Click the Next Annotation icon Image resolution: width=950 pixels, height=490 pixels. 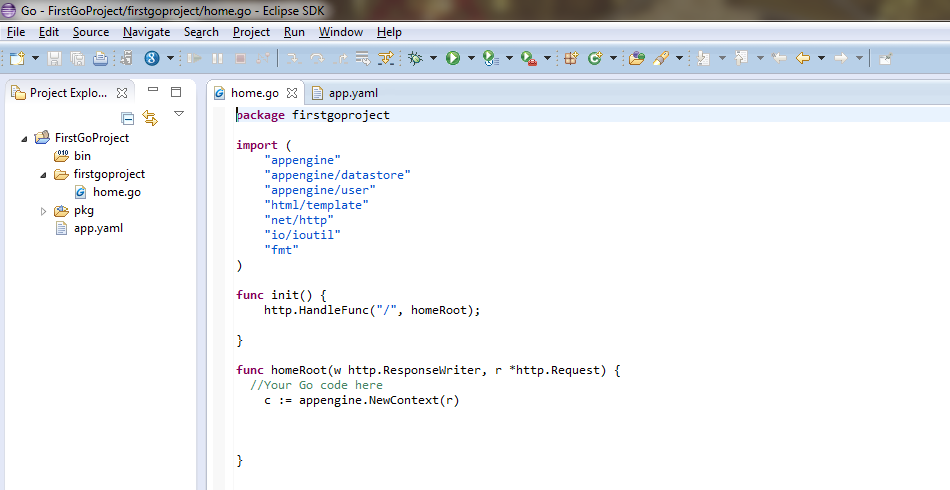pyautogui.click(x=703, y=58)
